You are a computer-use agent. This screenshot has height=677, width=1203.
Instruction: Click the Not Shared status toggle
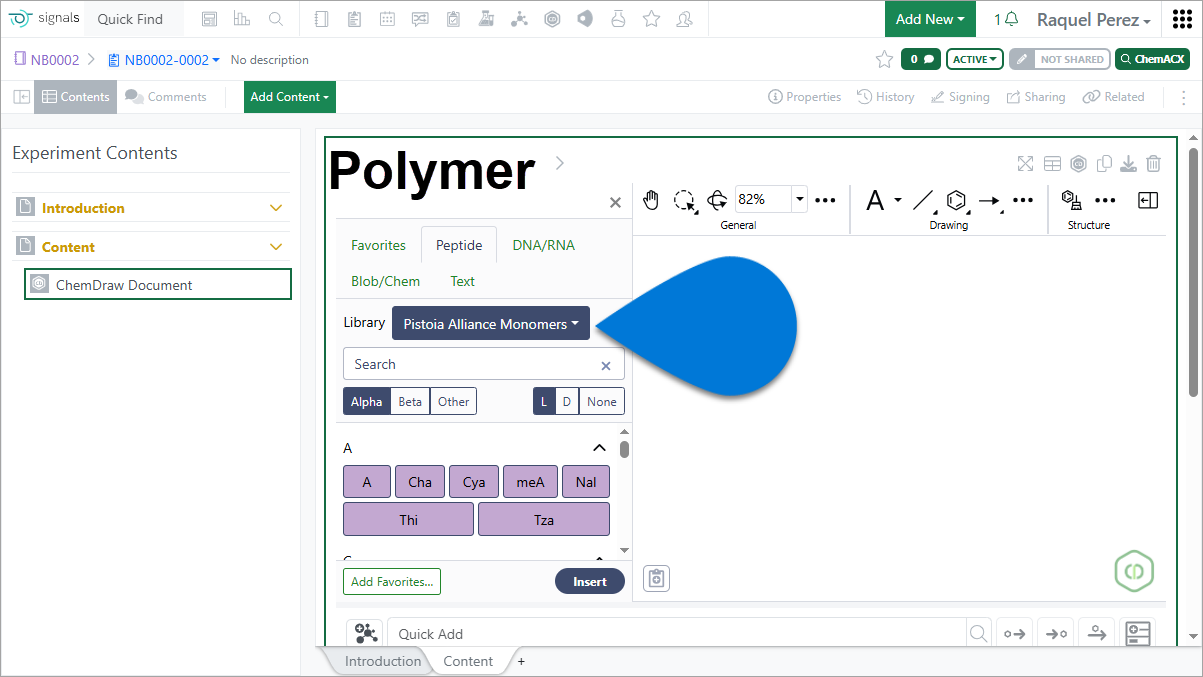pos(1059,59)
